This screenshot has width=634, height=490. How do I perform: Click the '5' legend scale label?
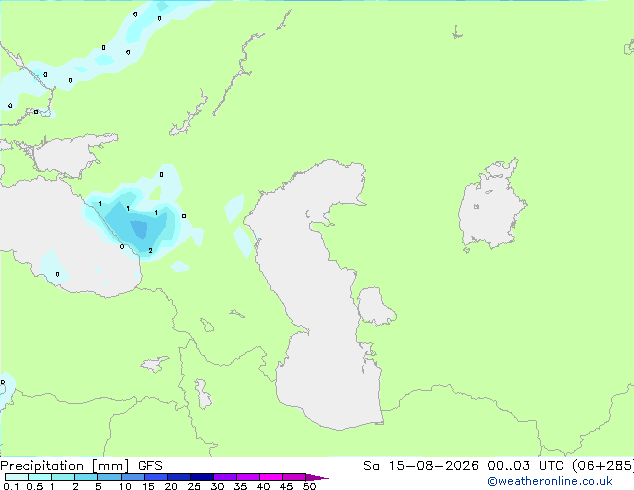click(98, 486)
